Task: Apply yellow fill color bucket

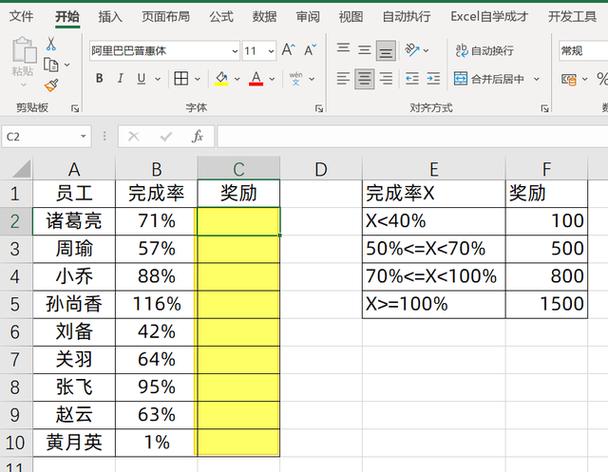Action: pos(222,79)
